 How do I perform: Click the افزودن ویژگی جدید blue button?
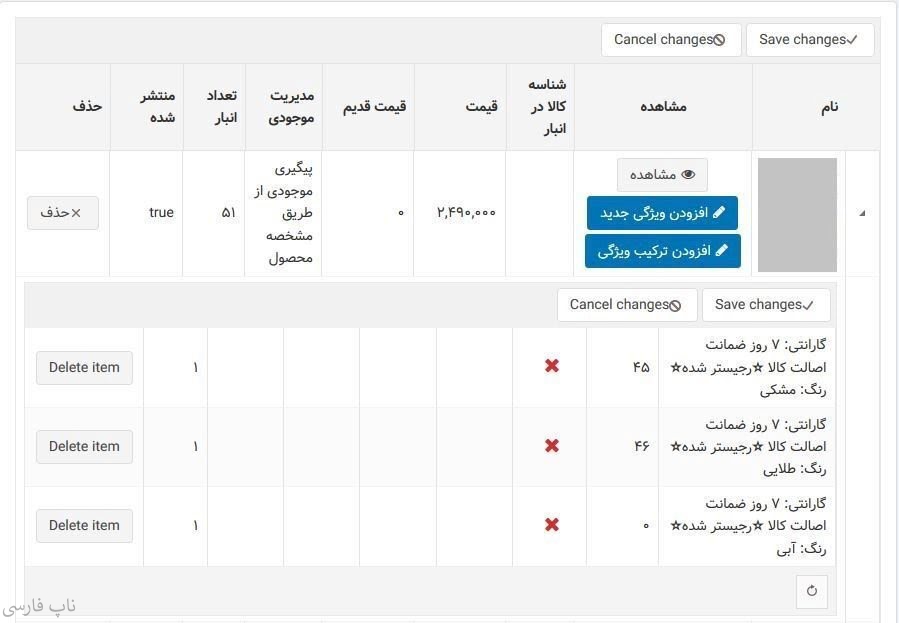pos(662,213)
